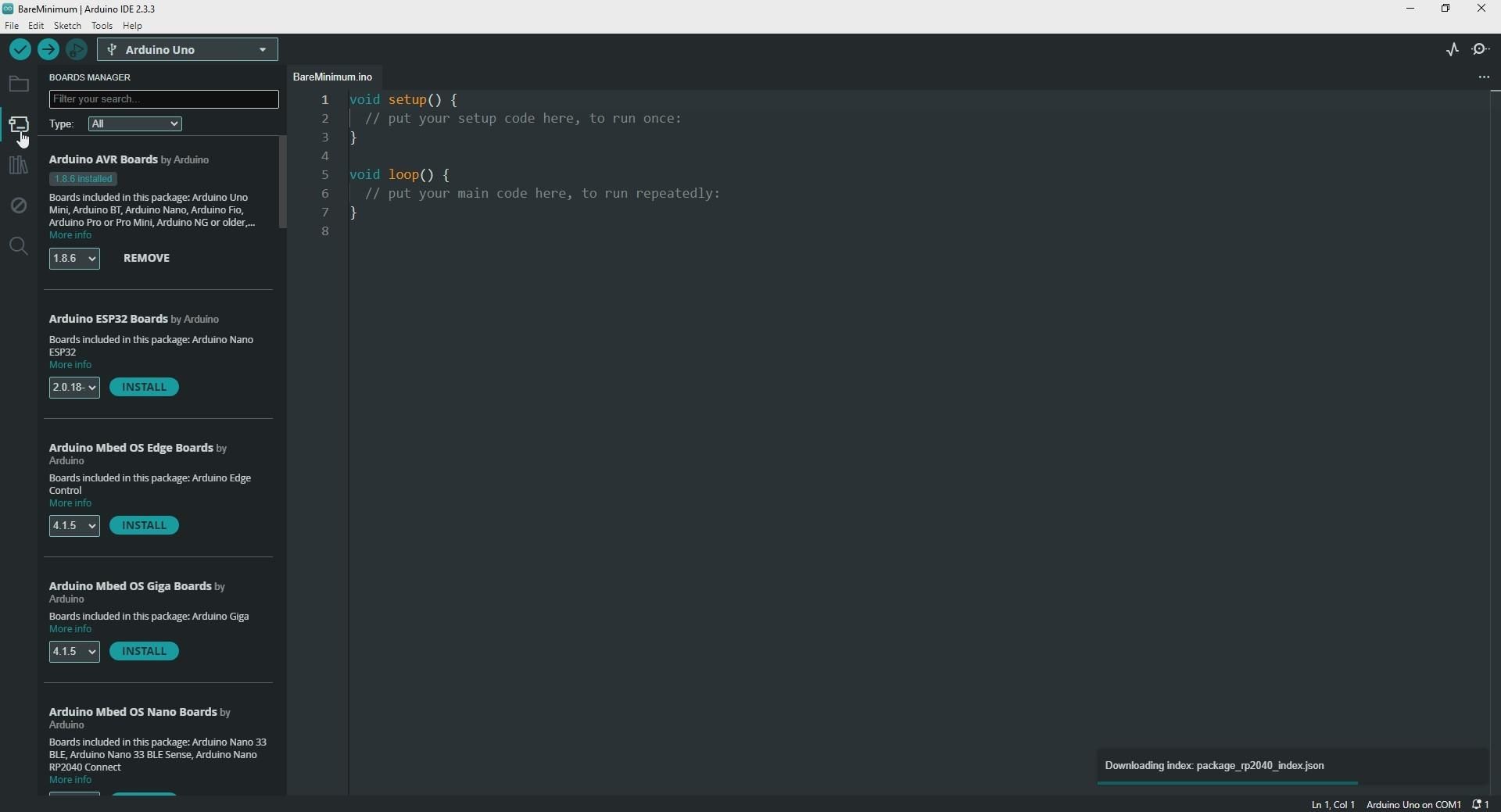Expand the Arduino Uno board selector
Image resolution: width=1501 pixels, height=812 pixels.
pos(188,50)
